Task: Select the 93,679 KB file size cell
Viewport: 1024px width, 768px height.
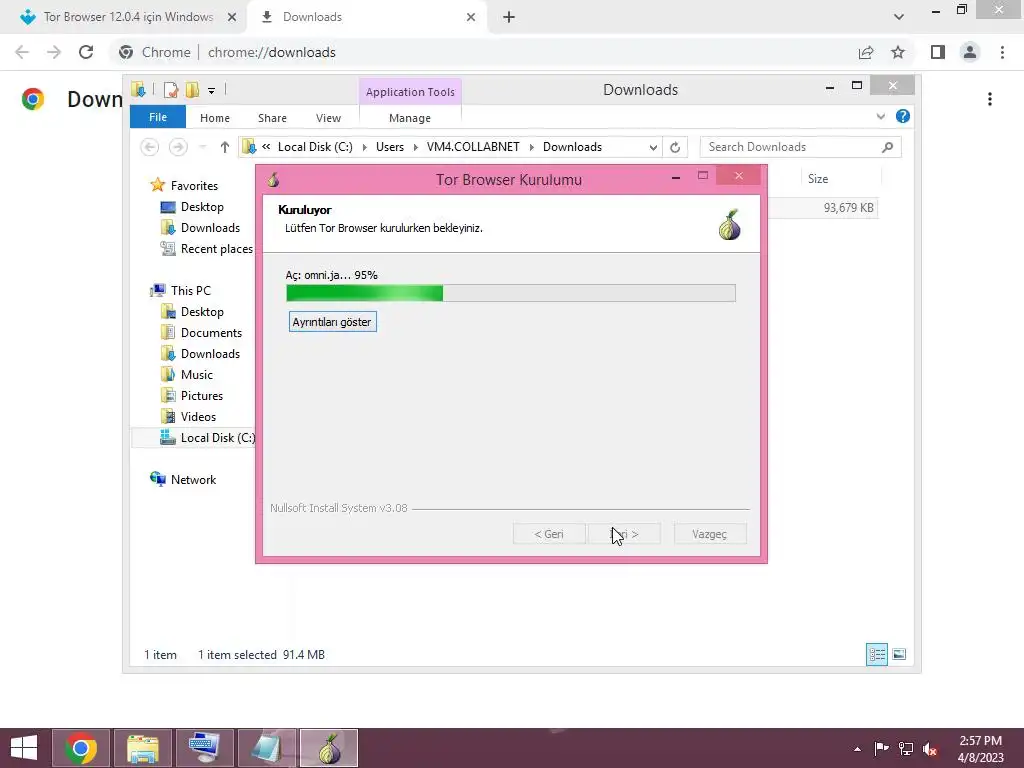Action: coord(848,208)
